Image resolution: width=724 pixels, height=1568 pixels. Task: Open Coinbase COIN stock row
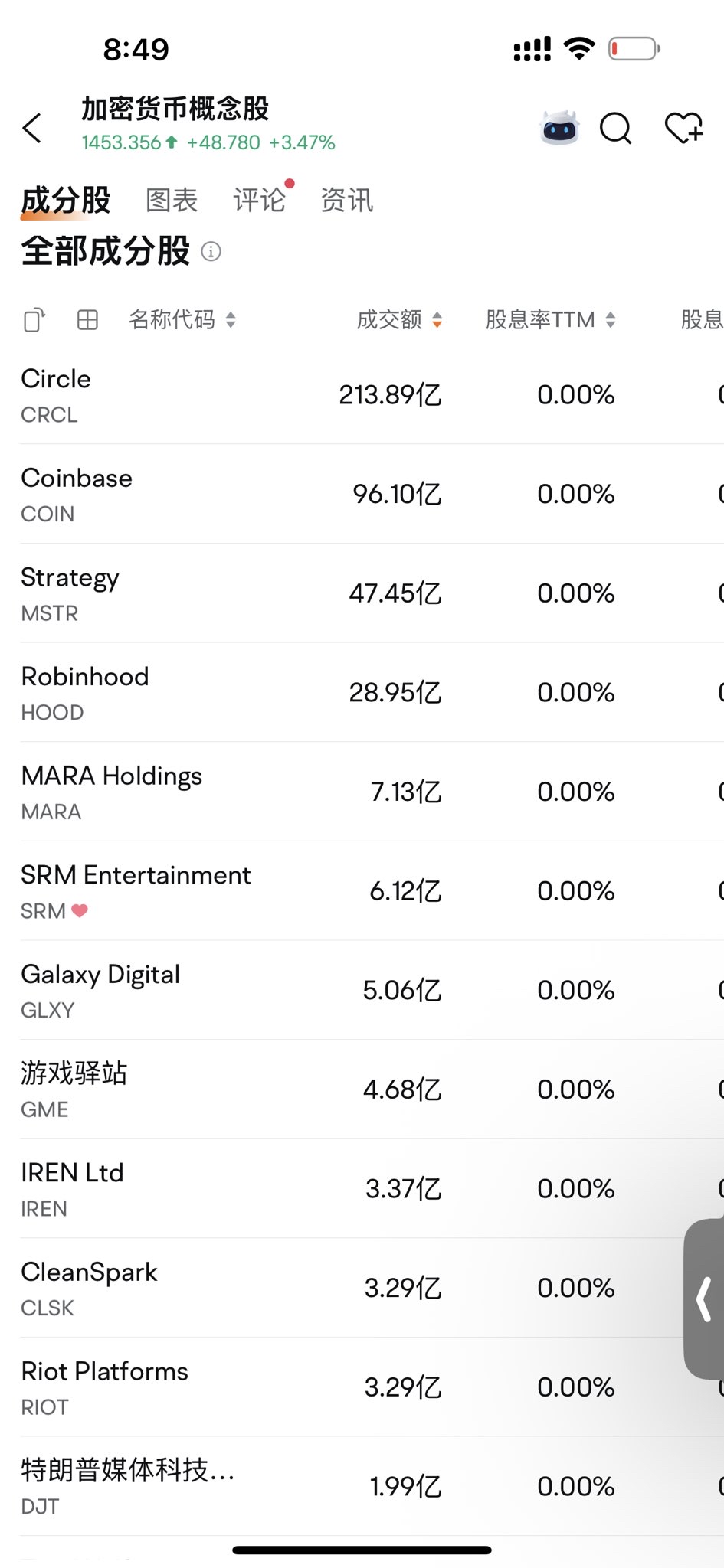coord(362,494)
